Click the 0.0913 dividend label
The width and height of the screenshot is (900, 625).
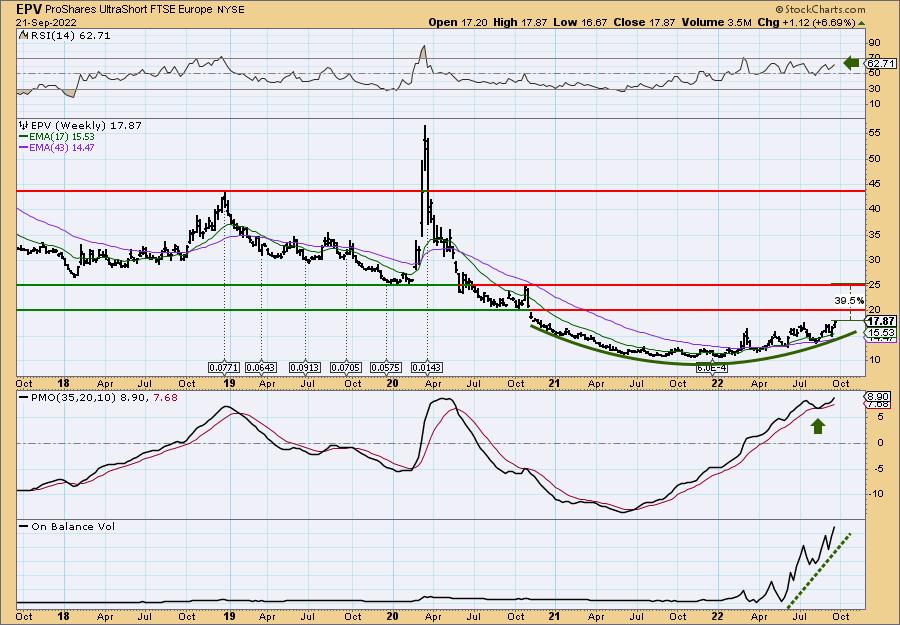304,367
